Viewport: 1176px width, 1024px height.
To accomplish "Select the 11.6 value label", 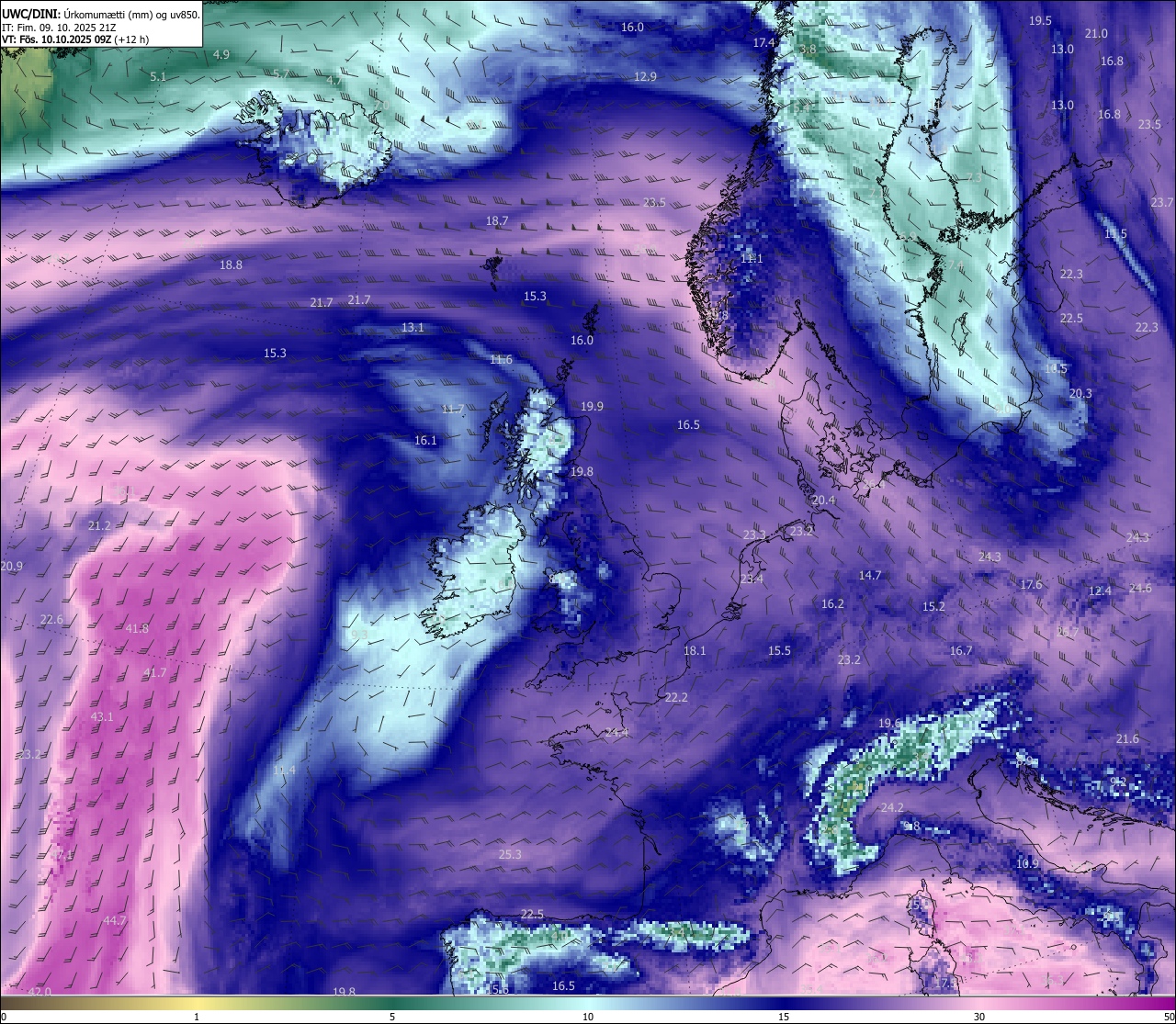I will point(501,360).
